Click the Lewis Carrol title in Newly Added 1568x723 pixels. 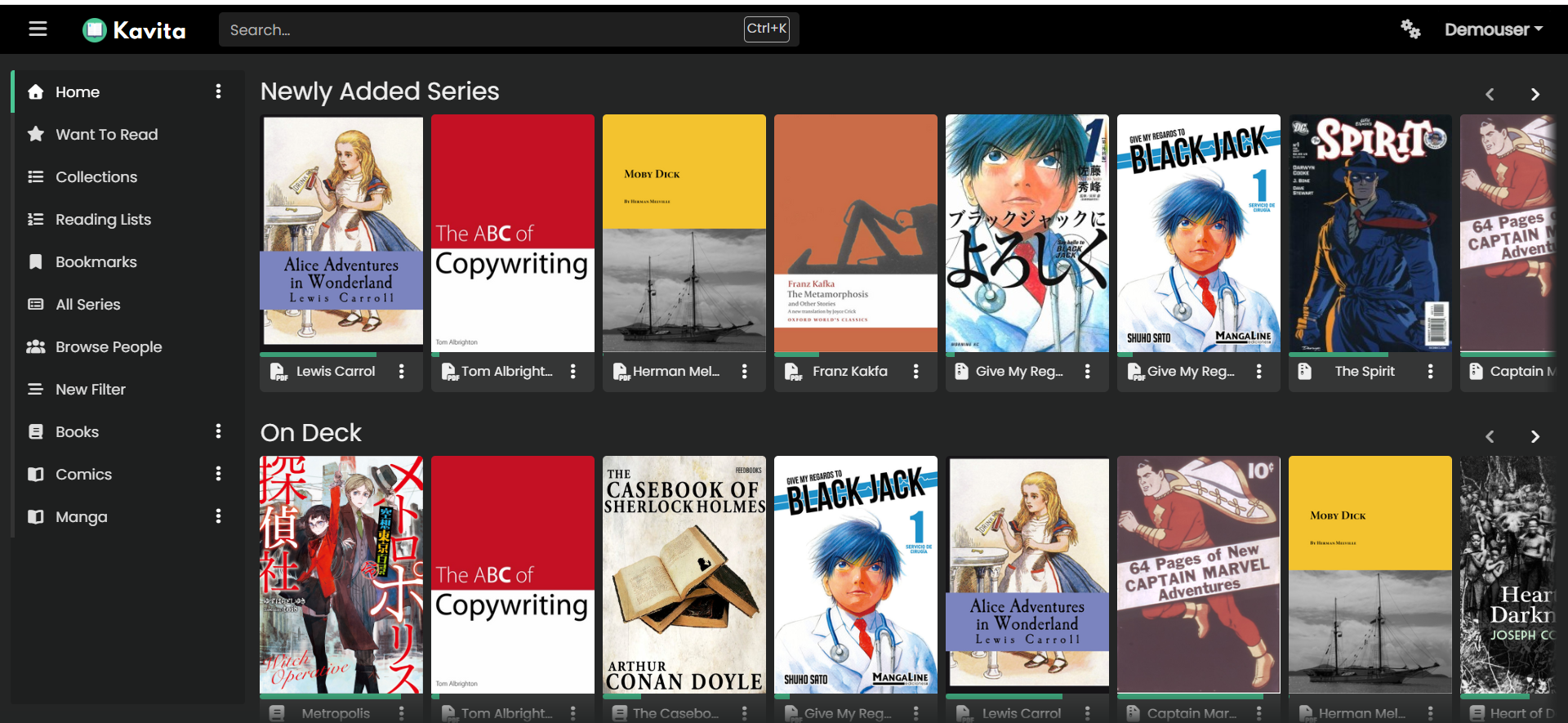(336, 372)
